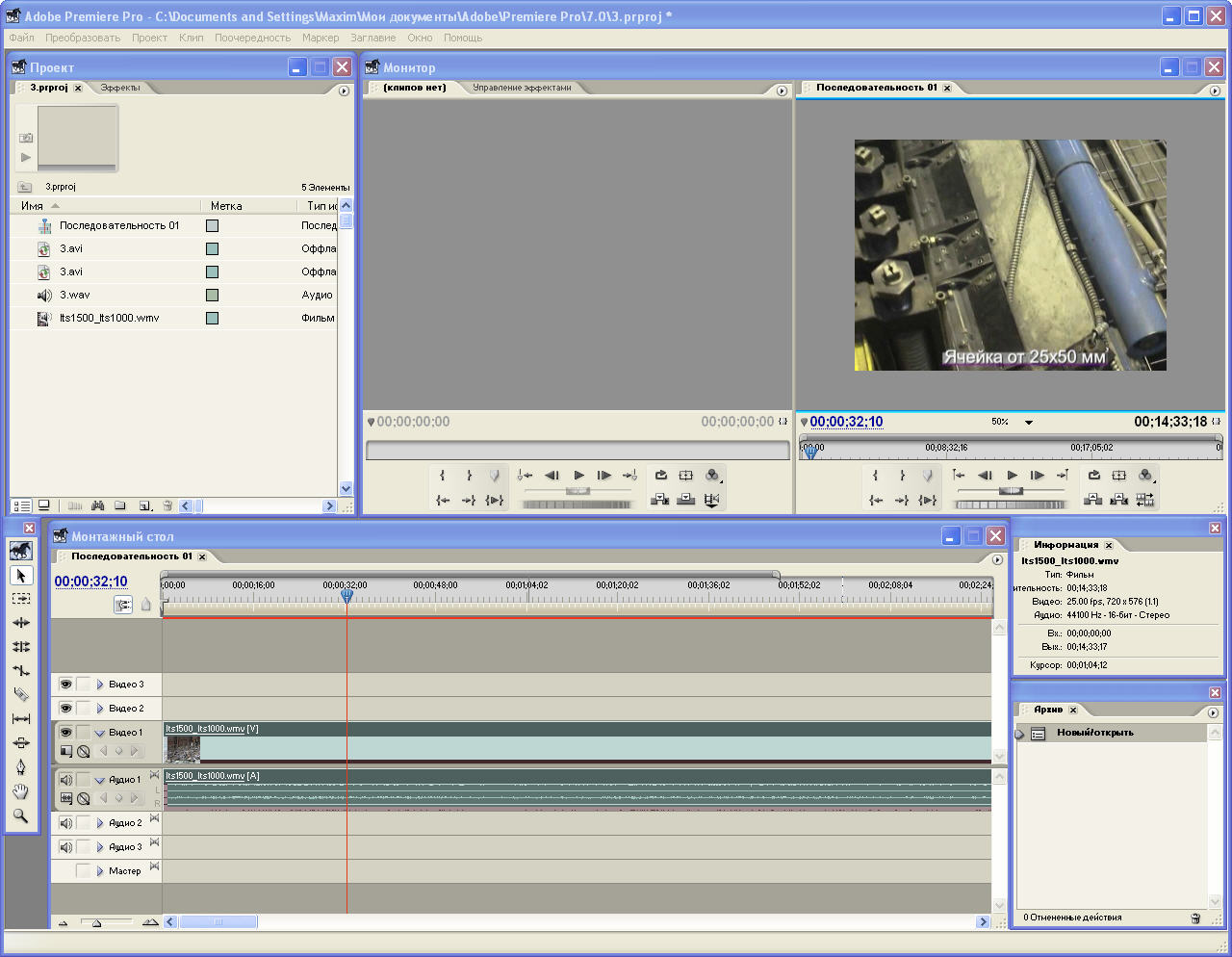Select the Track Select tool

coord(21,599)
